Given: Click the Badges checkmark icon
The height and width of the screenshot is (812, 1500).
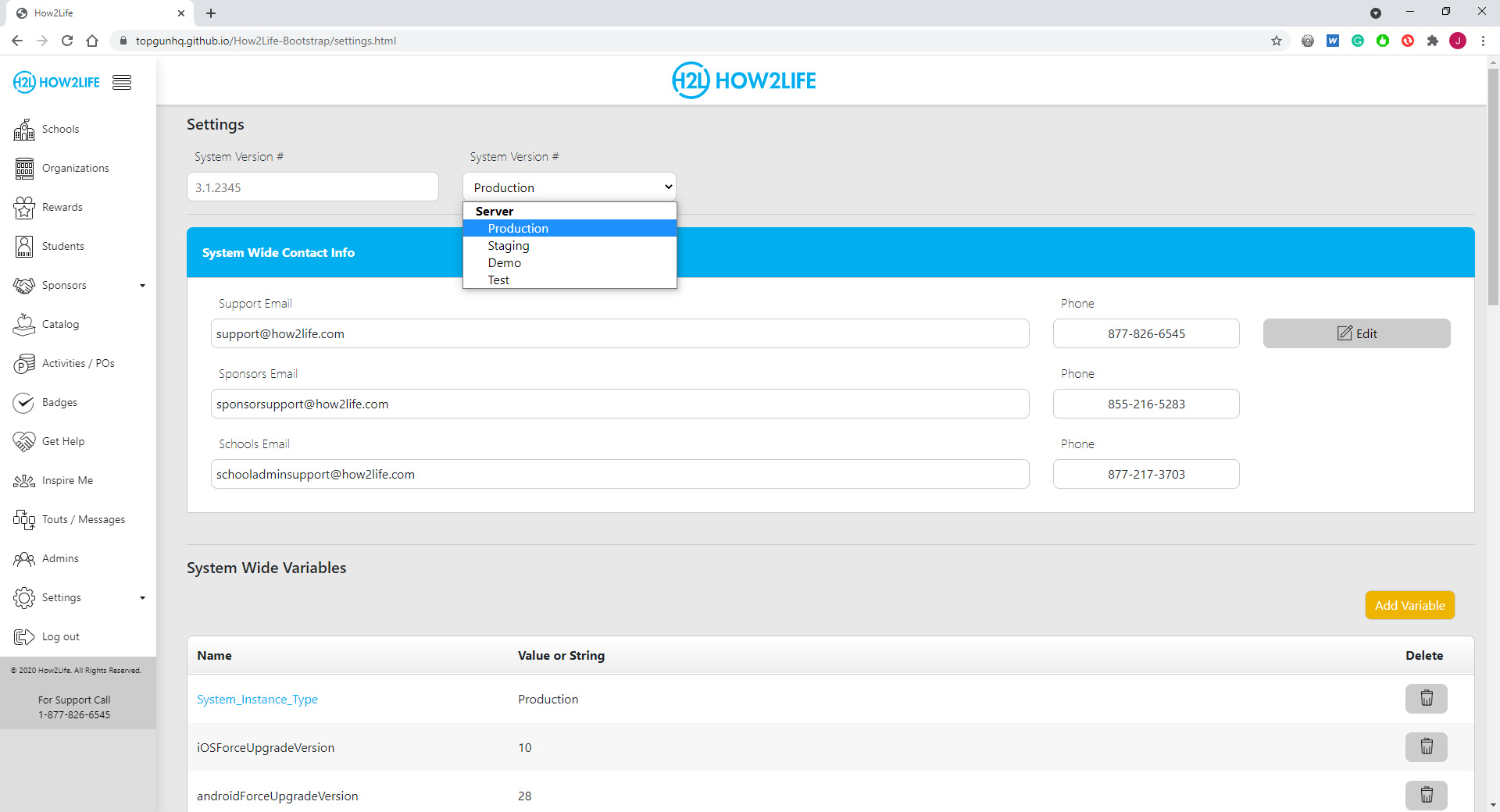Looking at the screenshot, I should [24, 403].
